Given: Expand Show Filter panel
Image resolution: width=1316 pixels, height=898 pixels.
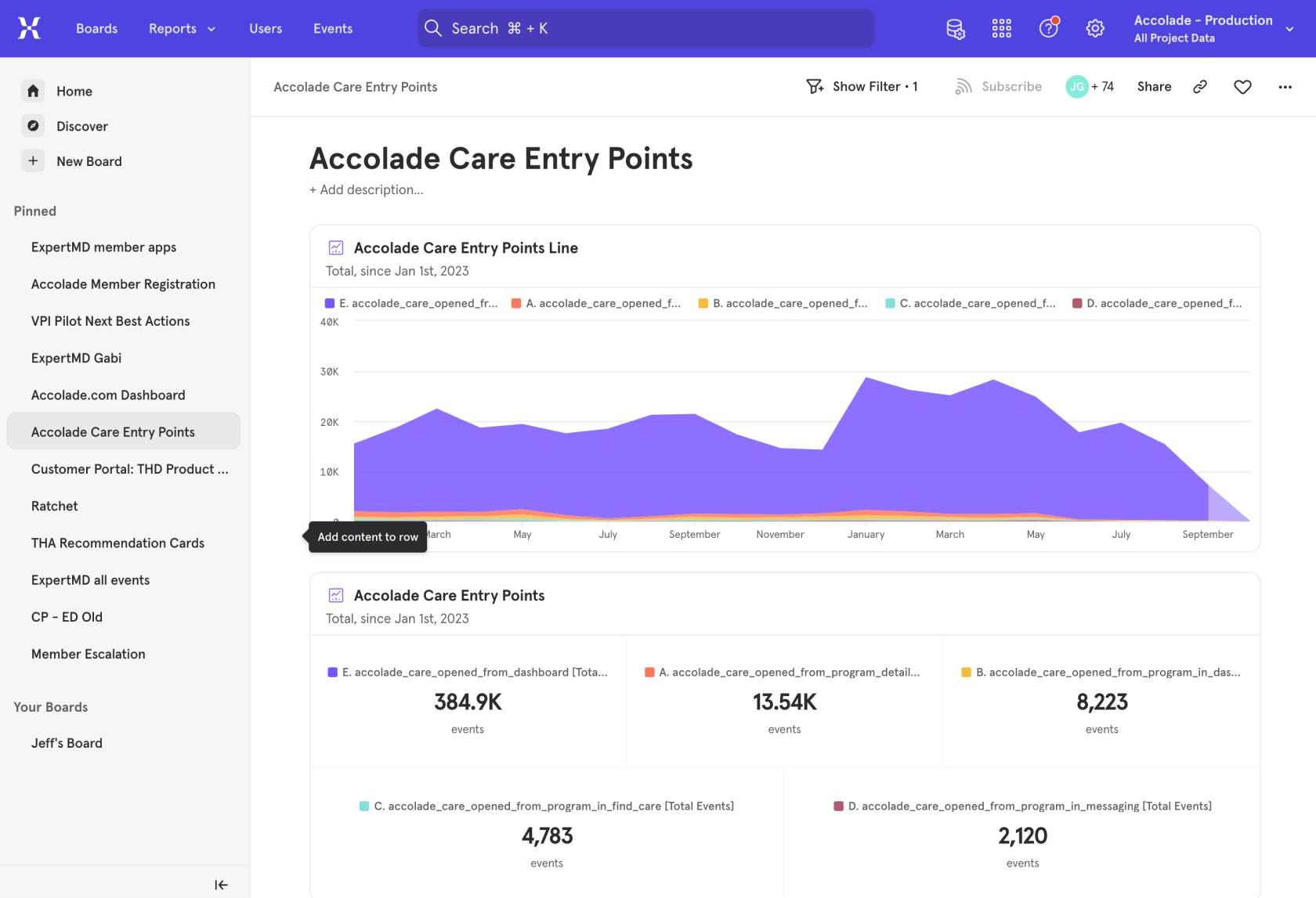Looking at the screenshot, I should point(862,87).
